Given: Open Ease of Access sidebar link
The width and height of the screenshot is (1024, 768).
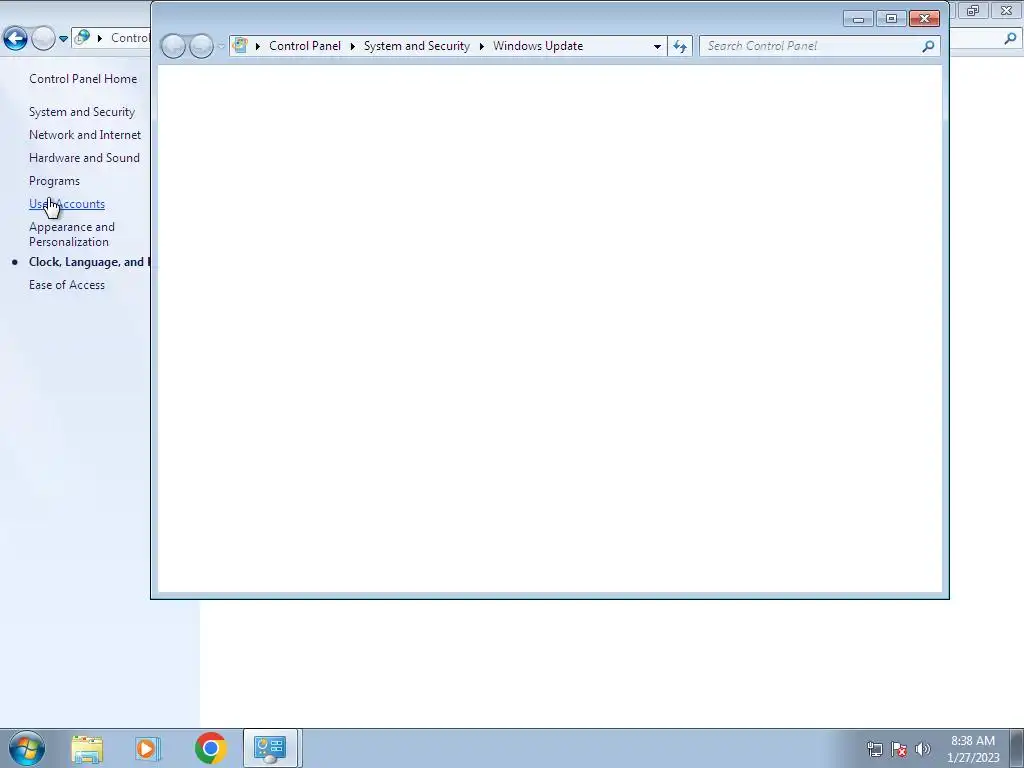Looking at the screenshot, I should [x=67, y=285].
